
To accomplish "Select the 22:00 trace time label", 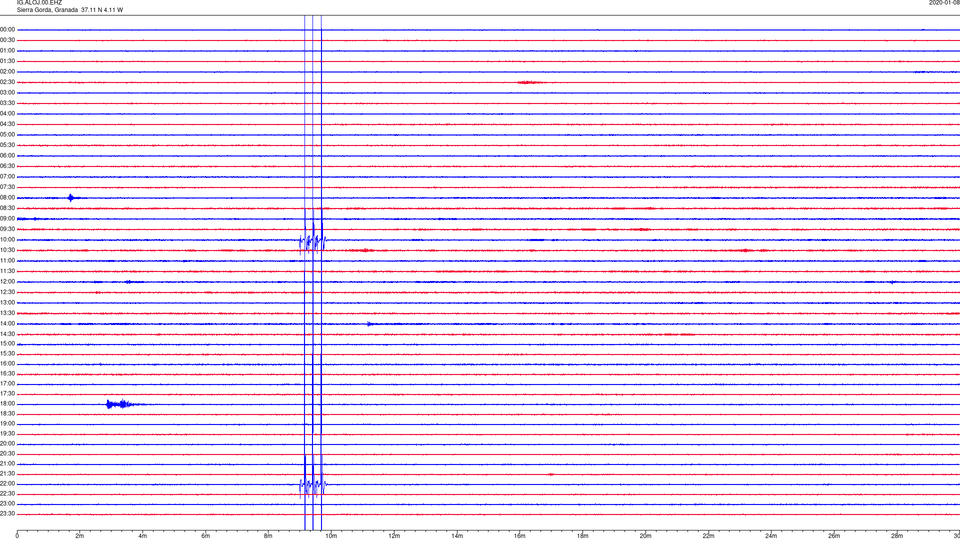I will [x=7, y=483].
